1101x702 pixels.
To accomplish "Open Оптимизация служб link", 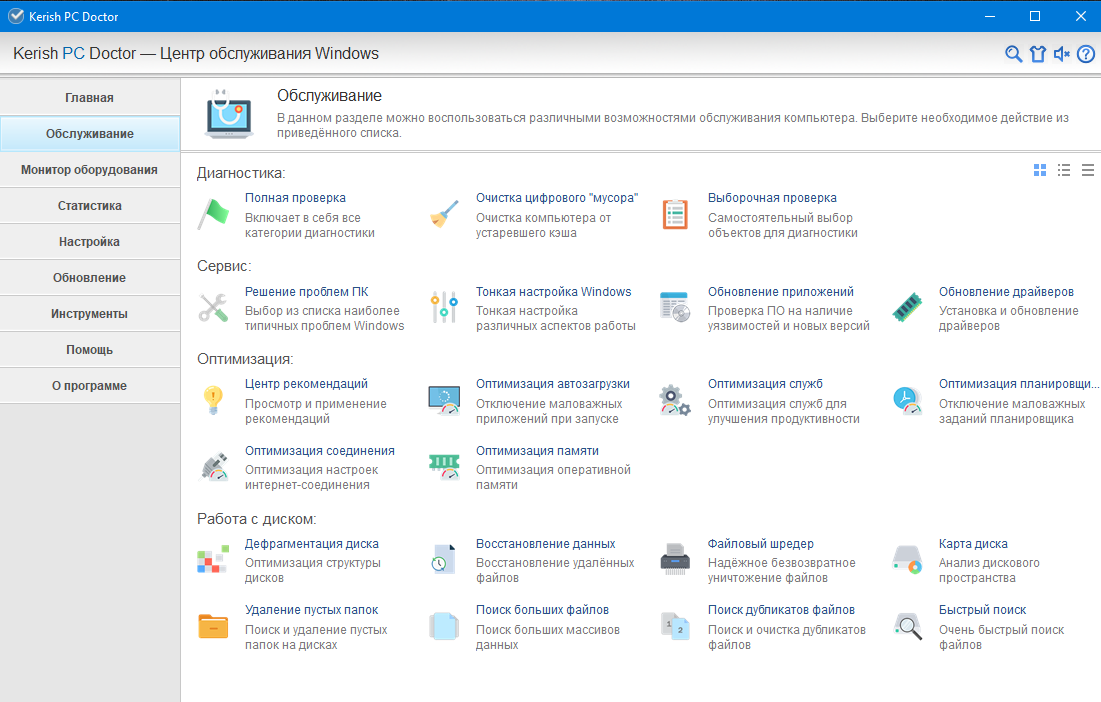I will 765,384.
